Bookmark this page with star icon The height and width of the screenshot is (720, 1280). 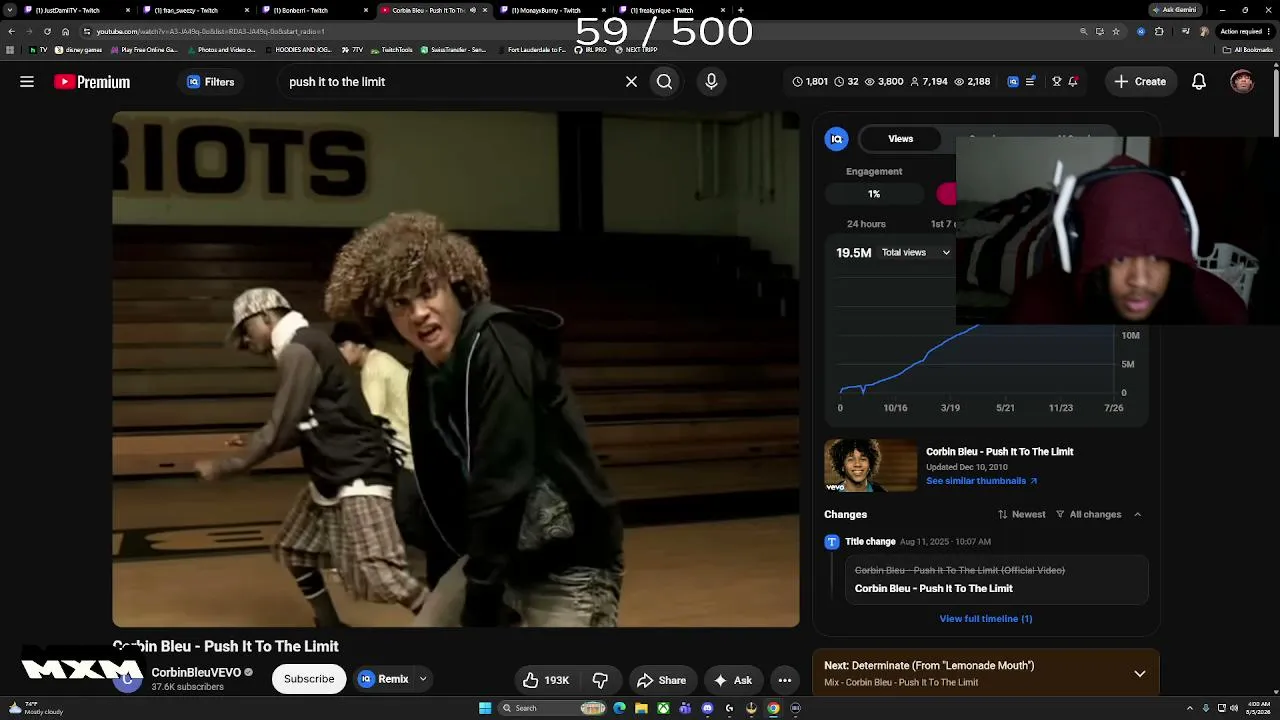[x=1116, y=31]
